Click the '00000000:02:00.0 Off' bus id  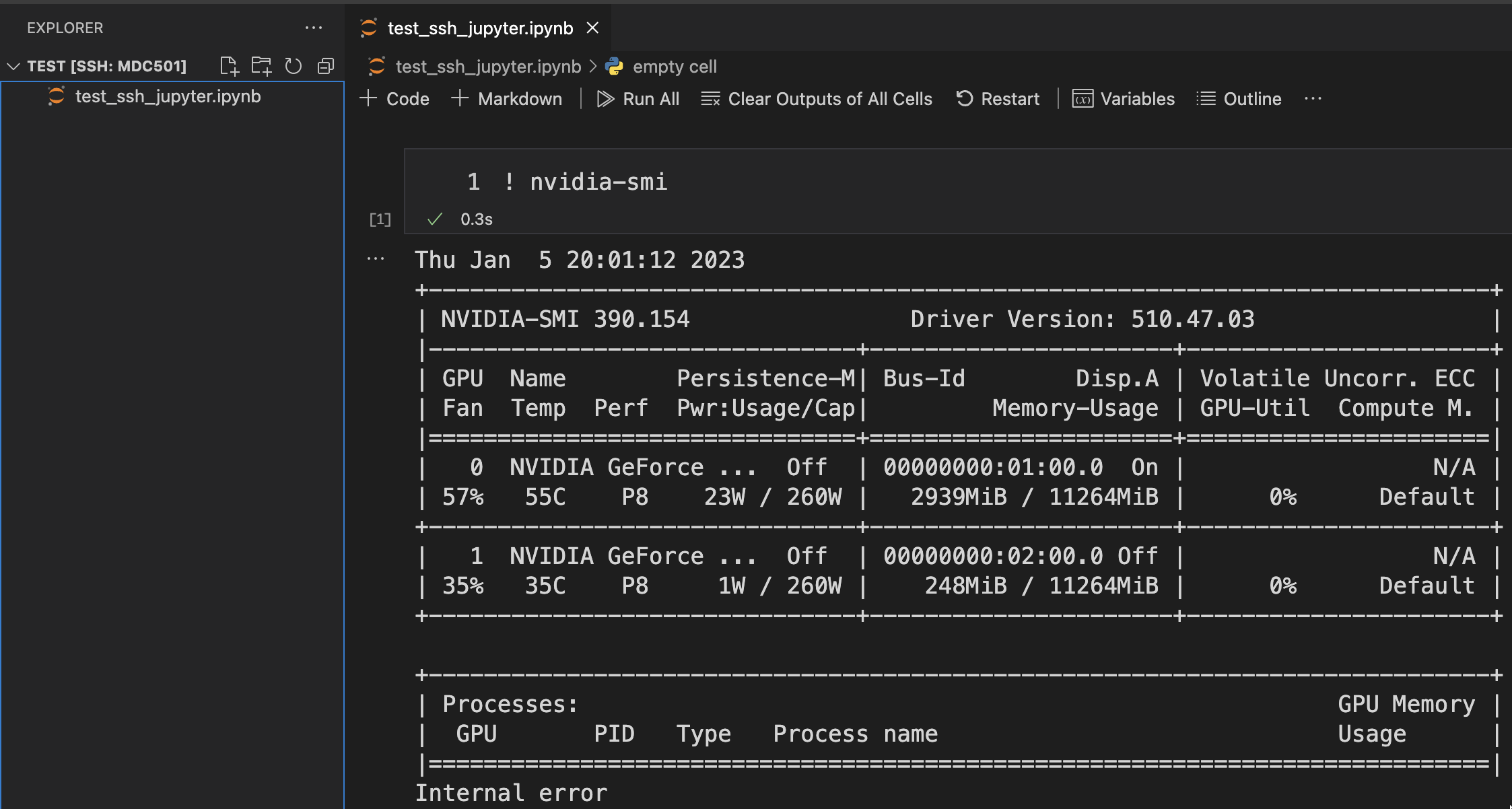point(1021,556)
